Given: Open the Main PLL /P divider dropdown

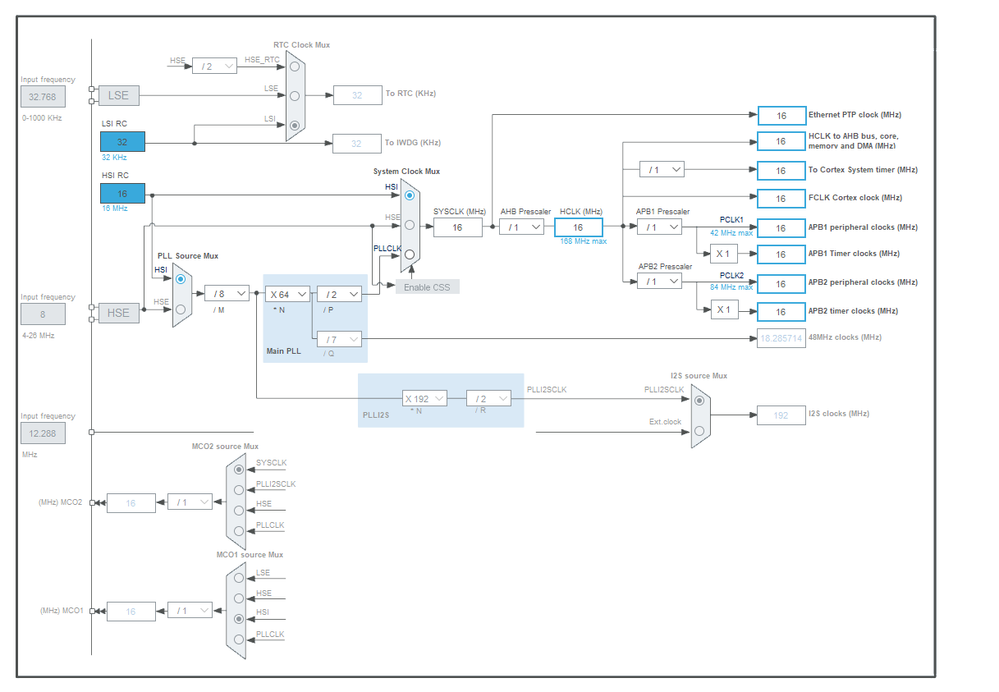Looking at the screenshot, I should pos(339,294).
